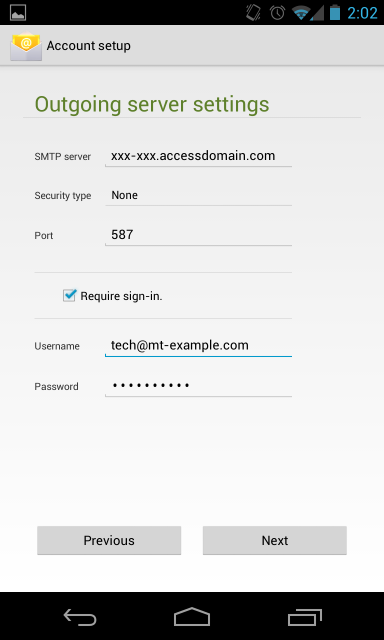The width and height of the screenshot is (384, 640).
Task: Select the Password input field
Action: [x=198, y=386]
